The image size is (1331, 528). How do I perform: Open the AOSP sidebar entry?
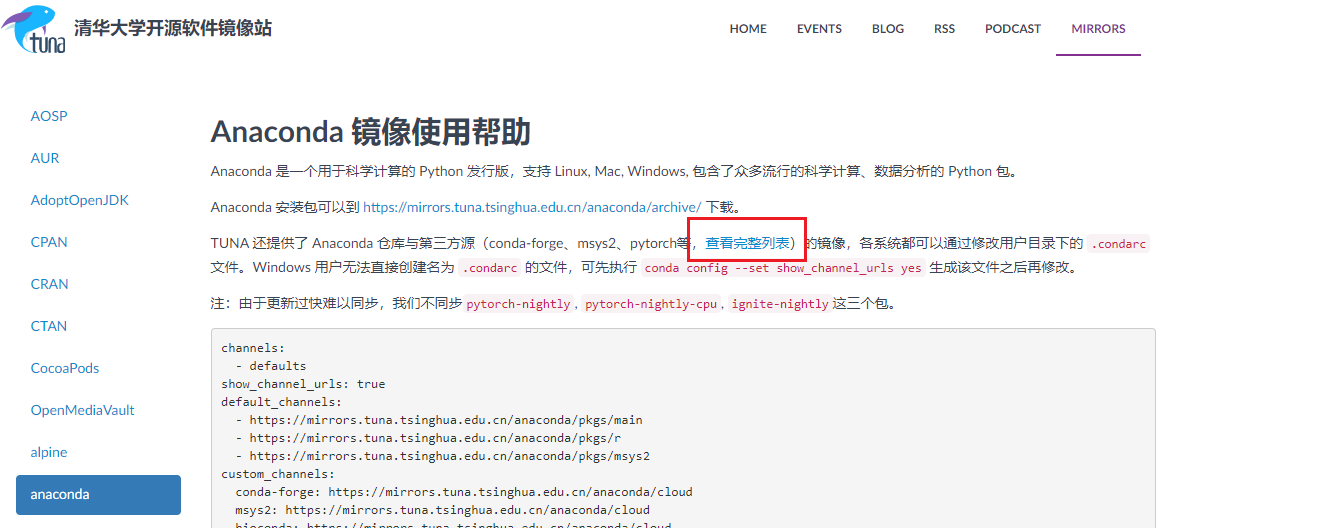coord(49,116)
